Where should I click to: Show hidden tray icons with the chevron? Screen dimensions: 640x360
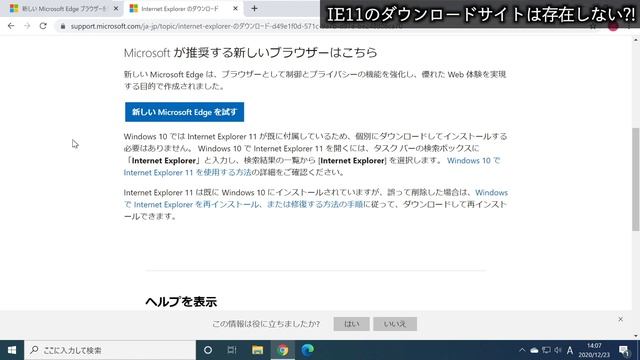[522, 350]
